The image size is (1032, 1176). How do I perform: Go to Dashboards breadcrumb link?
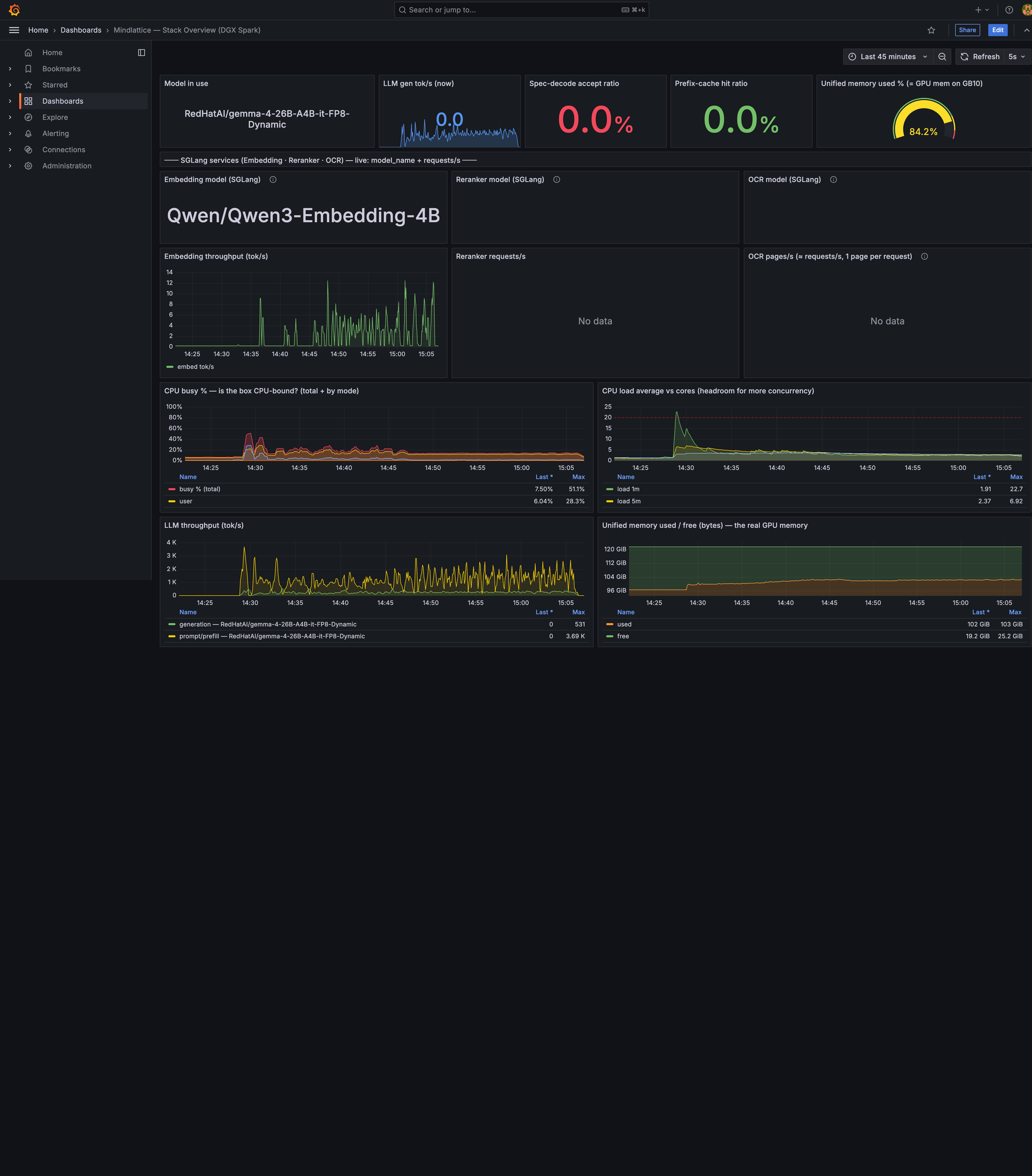pos(81,30)
